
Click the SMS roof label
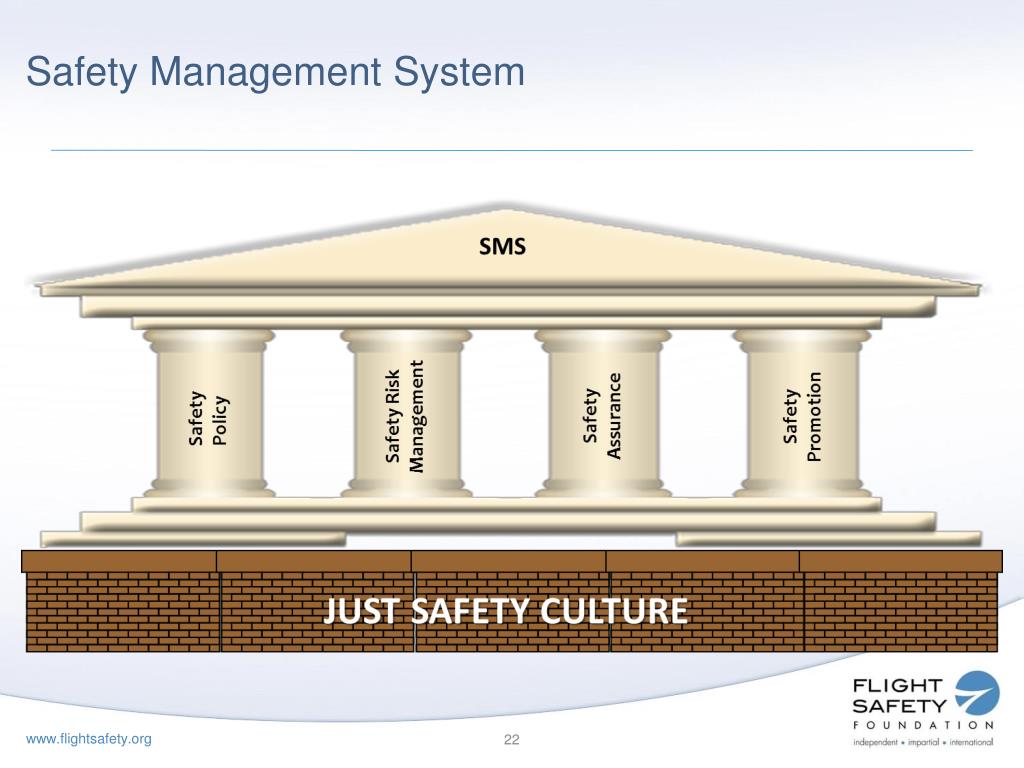point(502,247)
